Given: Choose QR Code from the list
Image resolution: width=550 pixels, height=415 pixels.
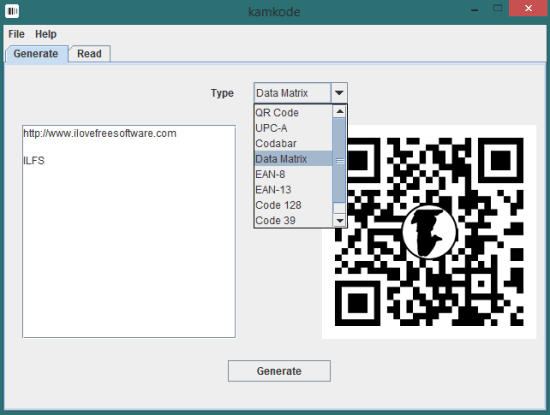Looking at the screenshot, I should 293,113.
